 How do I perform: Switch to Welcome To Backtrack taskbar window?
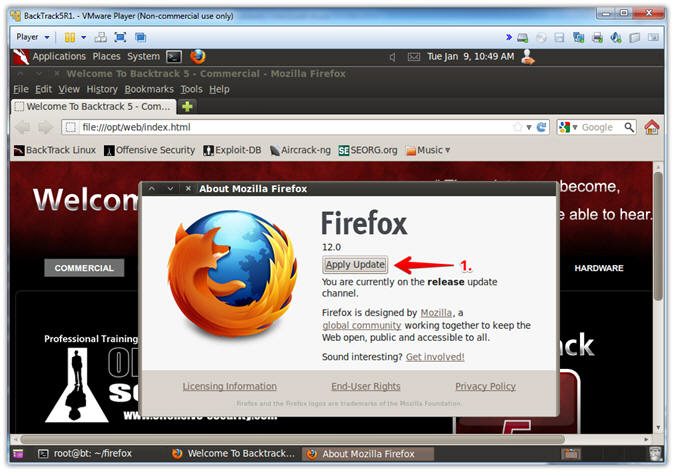click(x=233, y=453)
